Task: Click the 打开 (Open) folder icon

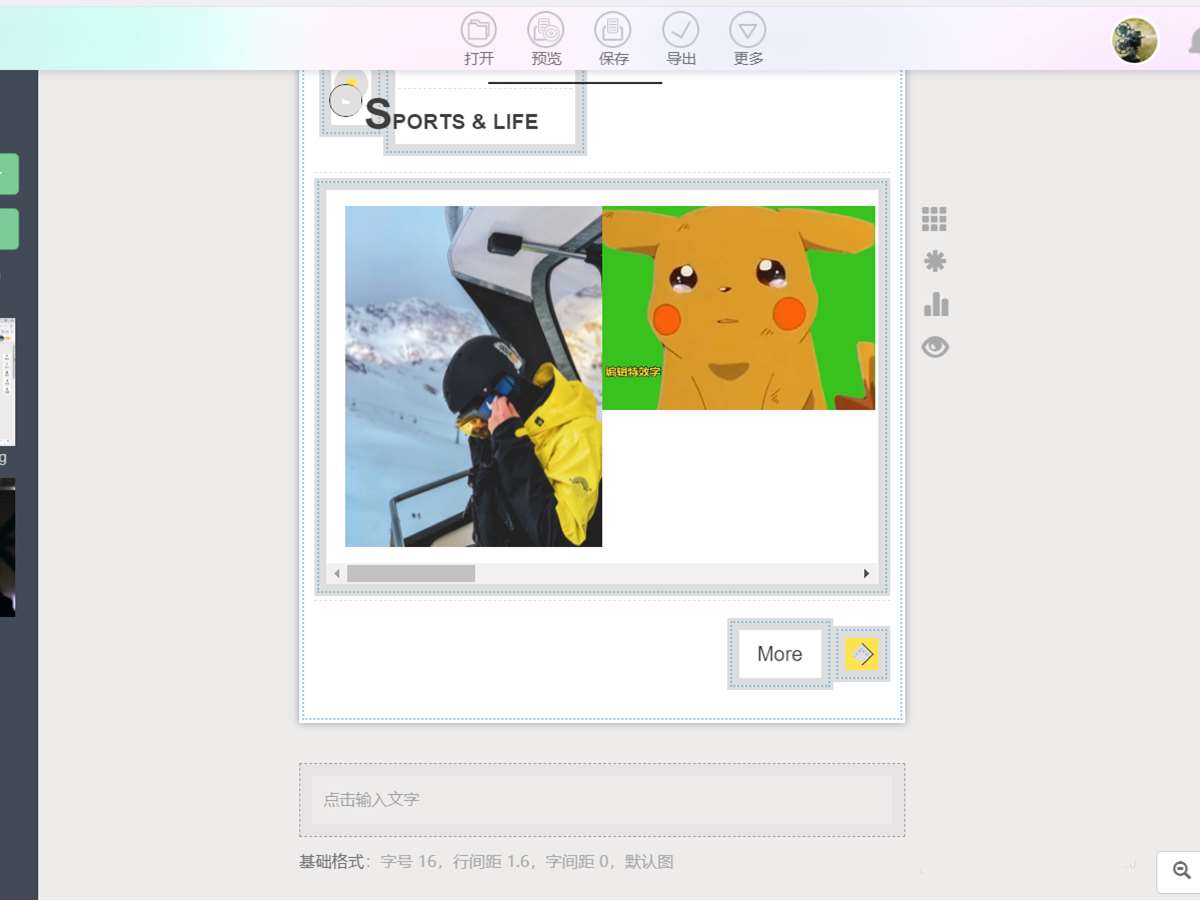Action: tap(478, 29)
